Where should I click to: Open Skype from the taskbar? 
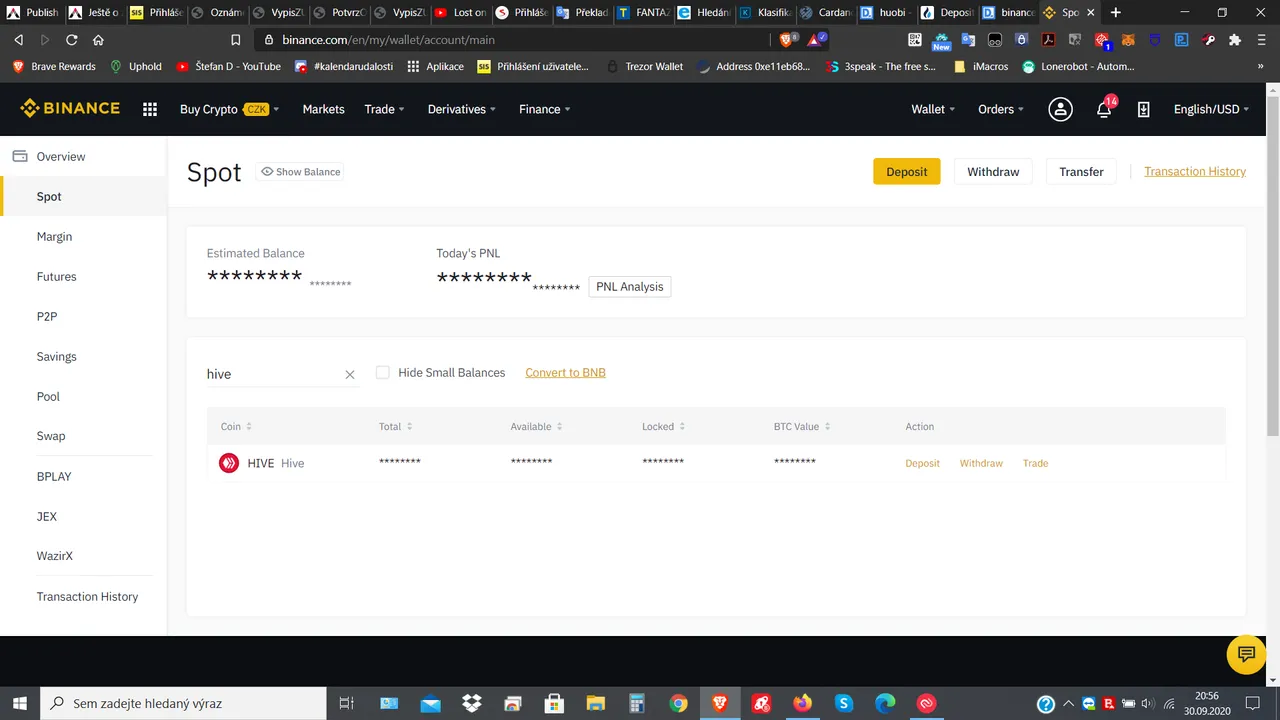(x=844, y=703)
